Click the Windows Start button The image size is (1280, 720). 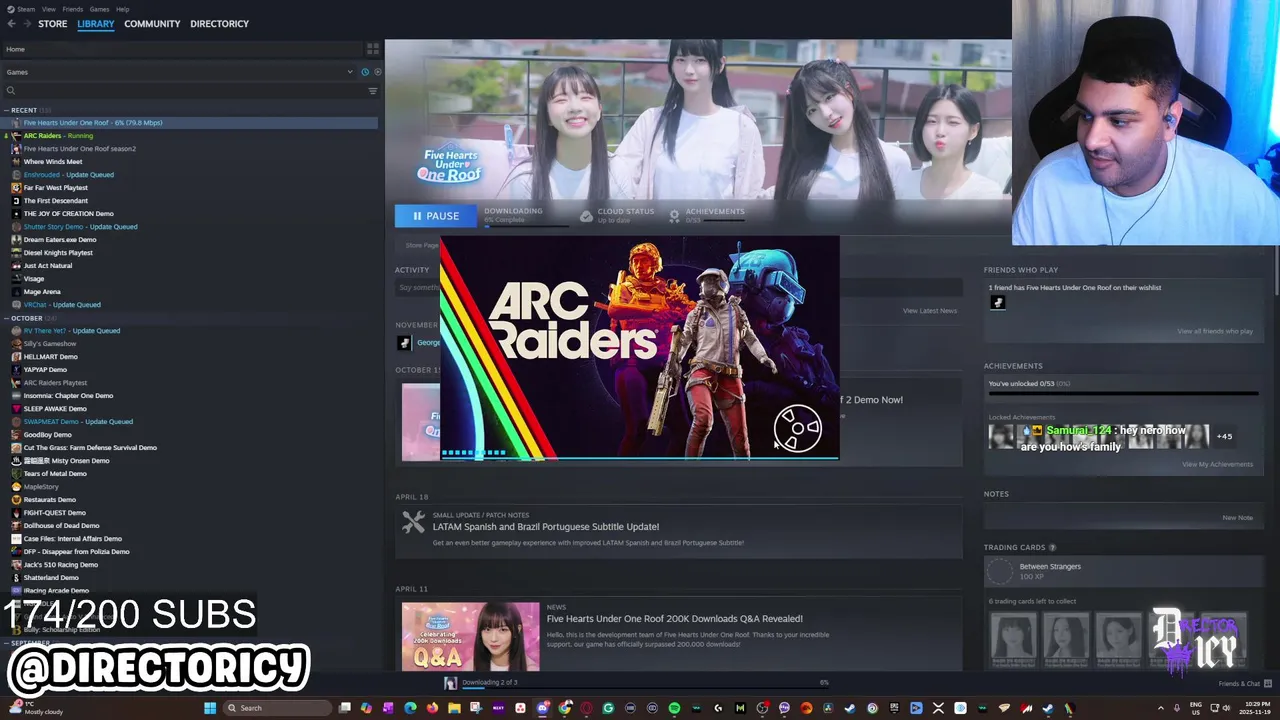tap(210, 708)
